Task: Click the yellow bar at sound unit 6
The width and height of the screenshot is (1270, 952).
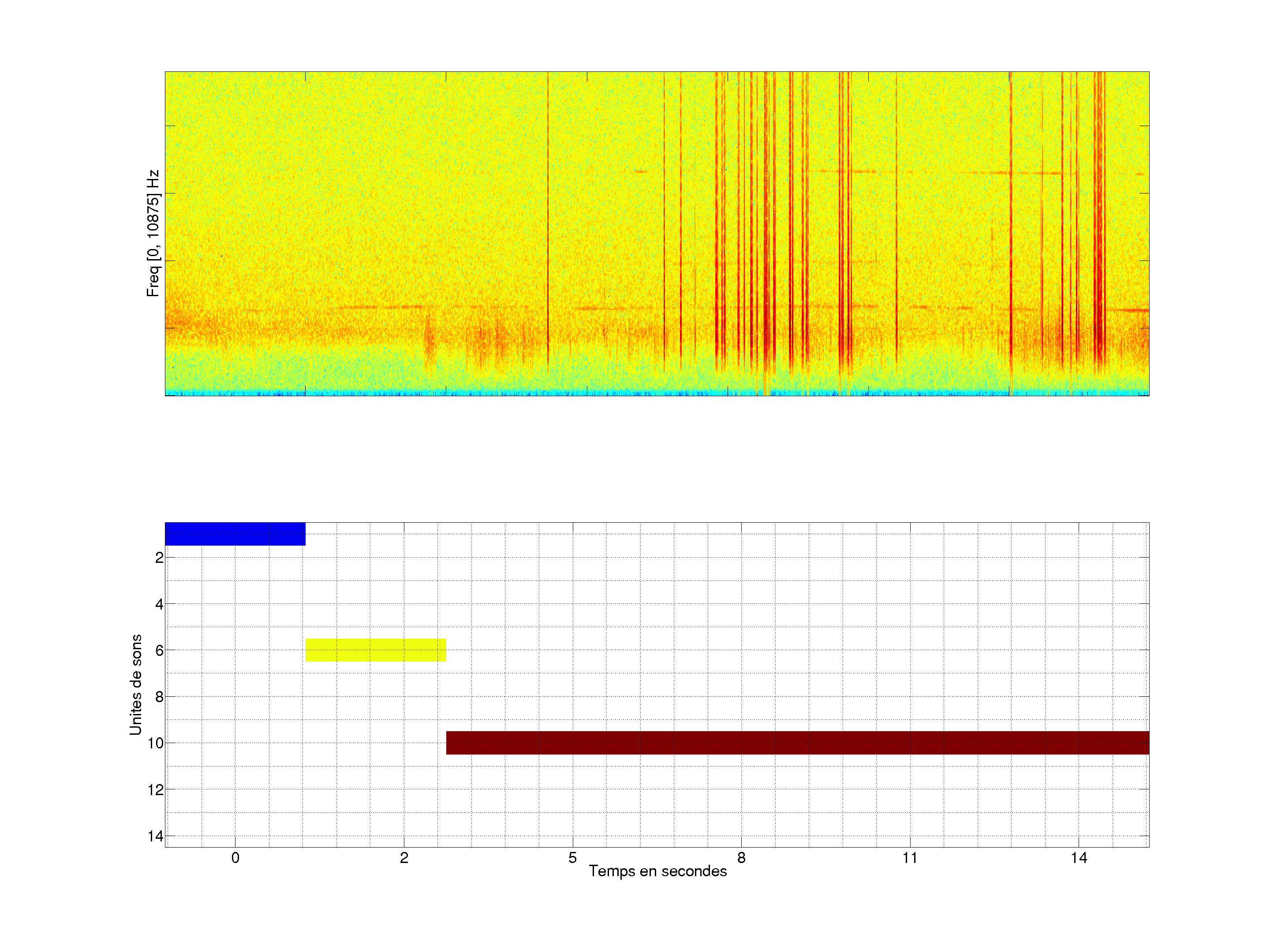Action: coord(376,650)
